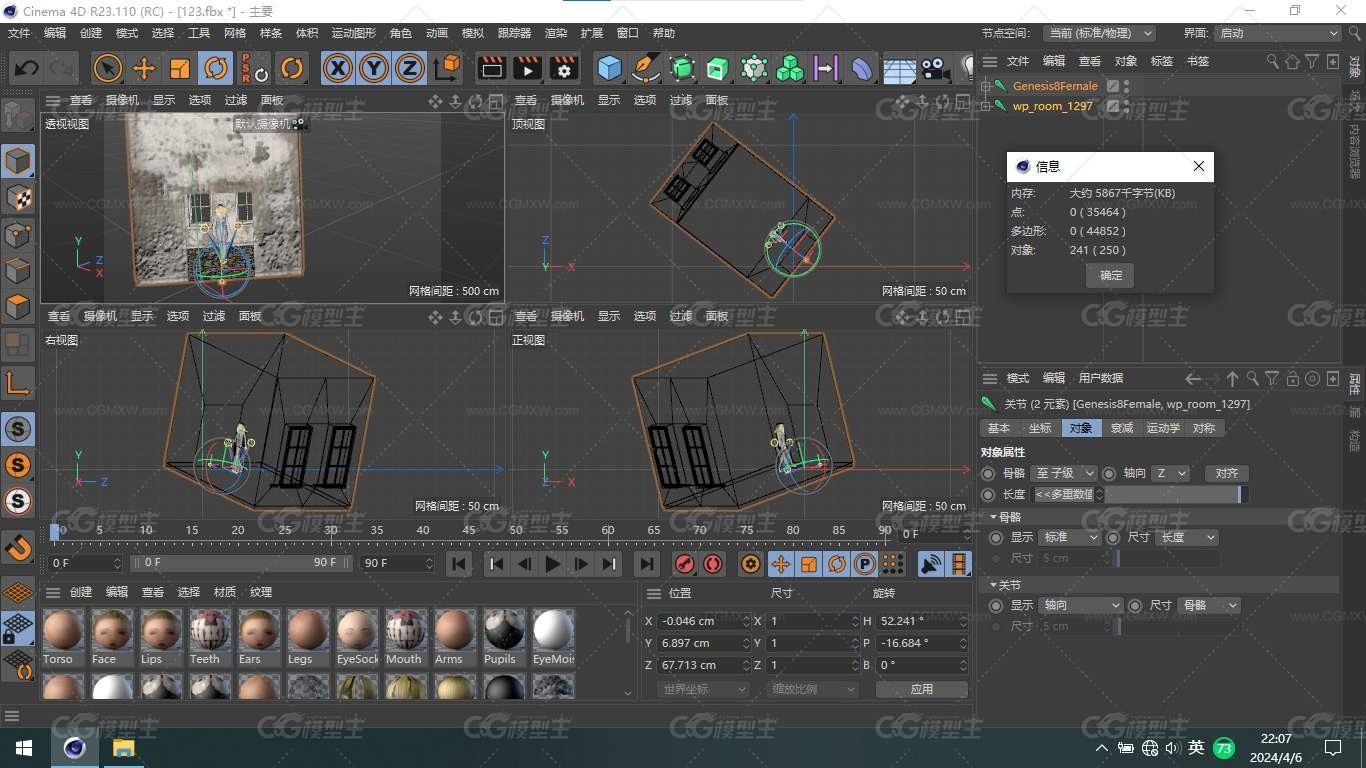Image resolution: width=1366 pixels, height=768 pixels.
Task: Open 骨骼 显示 标准 dropdown
Action: tap(1070, 537)
